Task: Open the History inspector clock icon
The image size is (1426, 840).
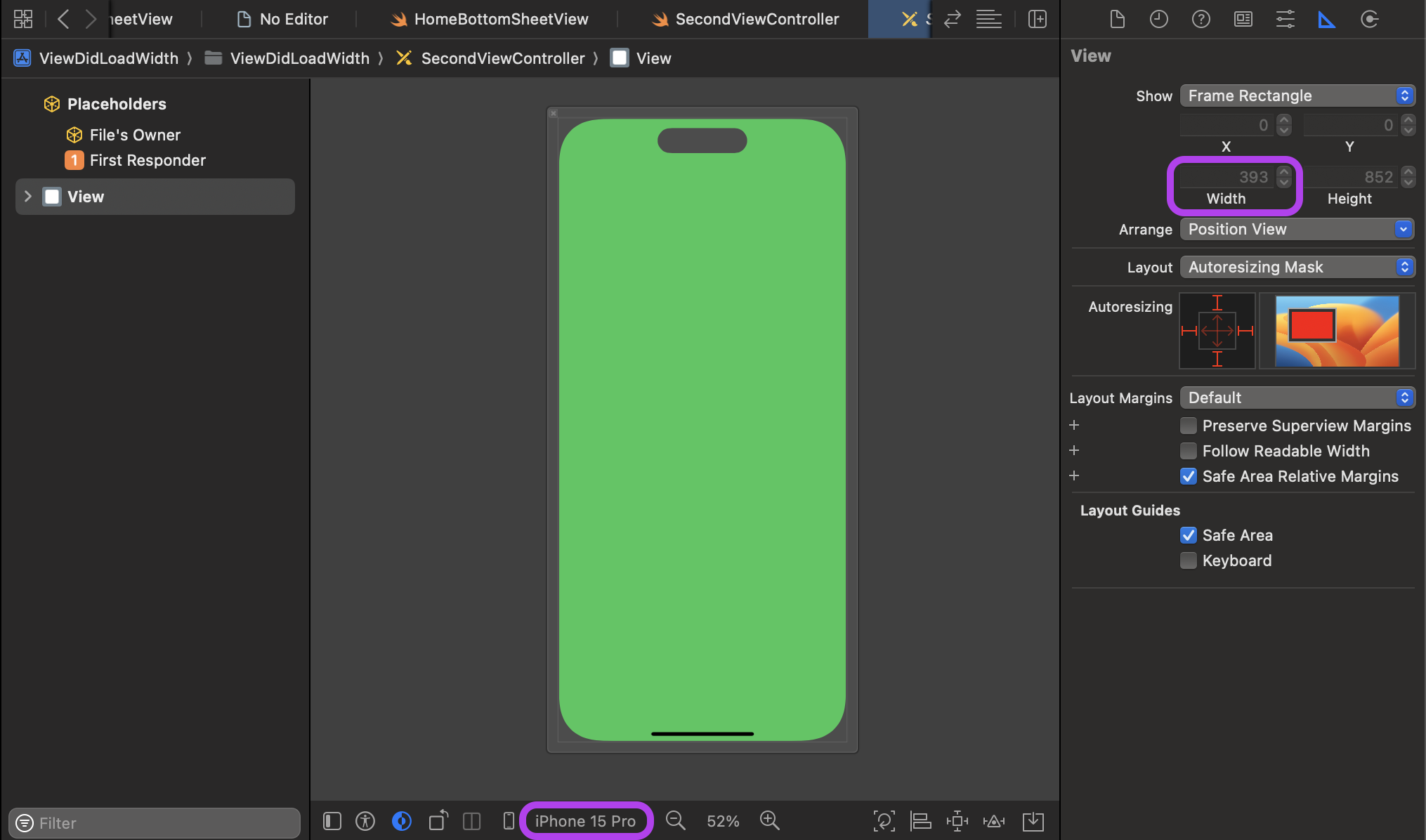Action: (1158, 19)
